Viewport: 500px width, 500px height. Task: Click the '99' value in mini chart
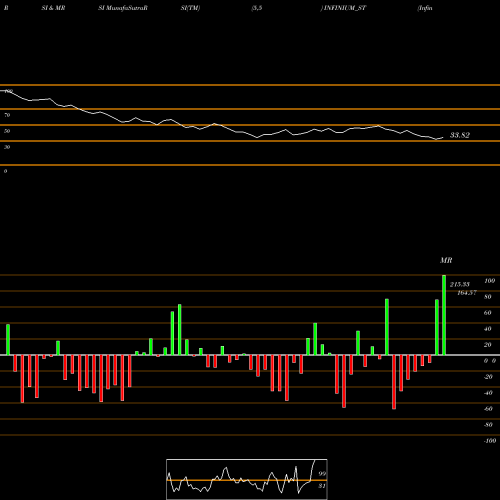(322, 474)
